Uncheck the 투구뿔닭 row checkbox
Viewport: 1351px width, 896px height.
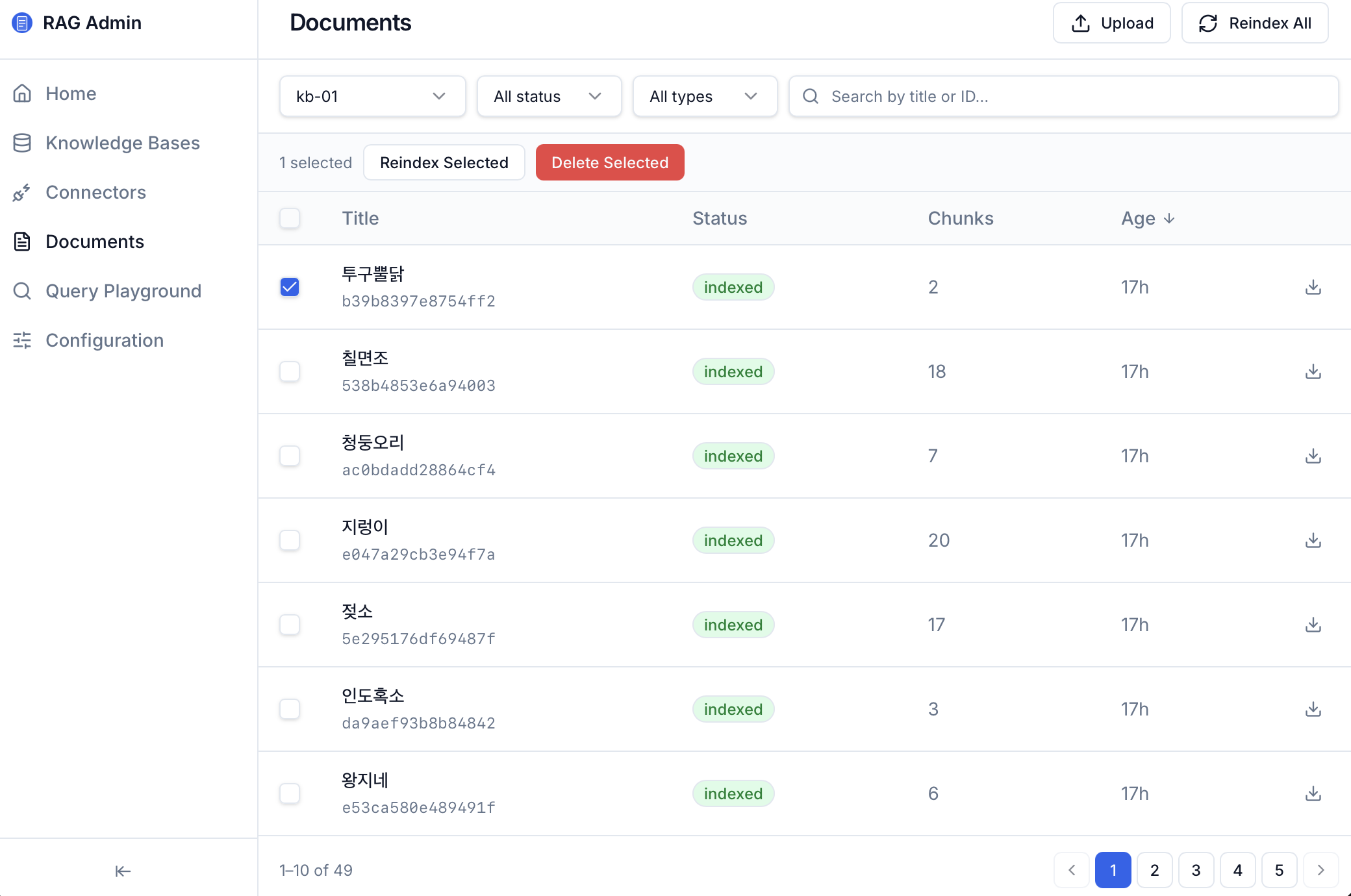coord(290,287)
